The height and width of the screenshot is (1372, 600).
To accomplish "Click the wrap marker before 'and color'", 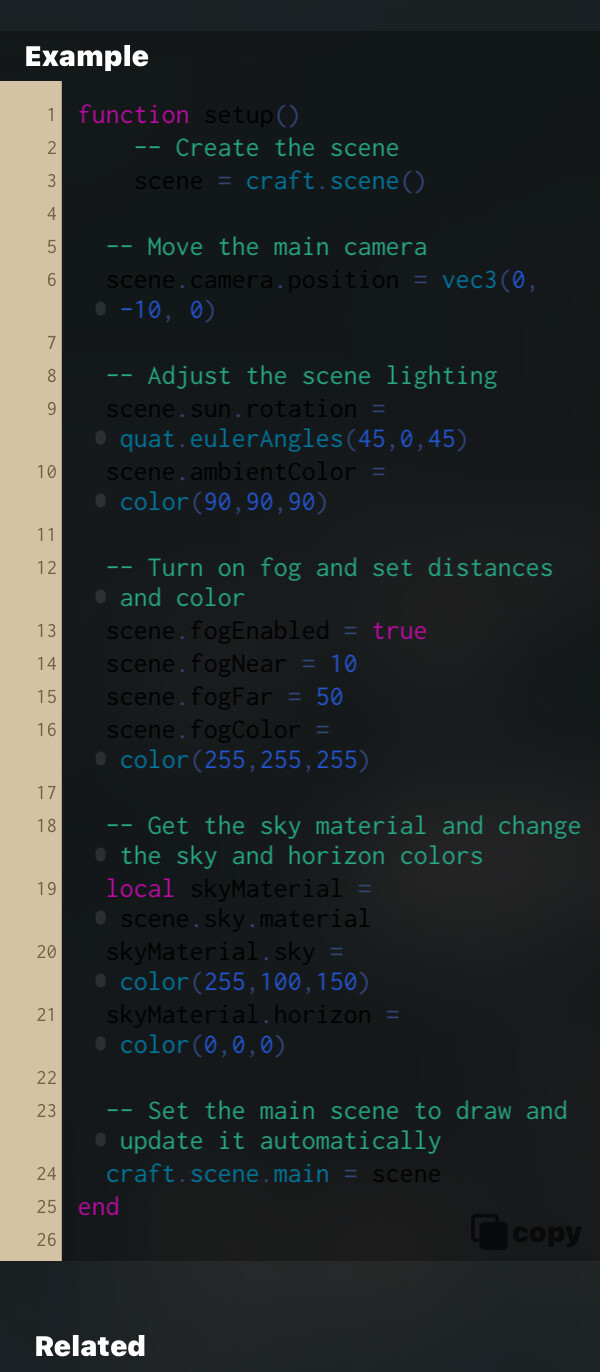I will pos(100,597).
